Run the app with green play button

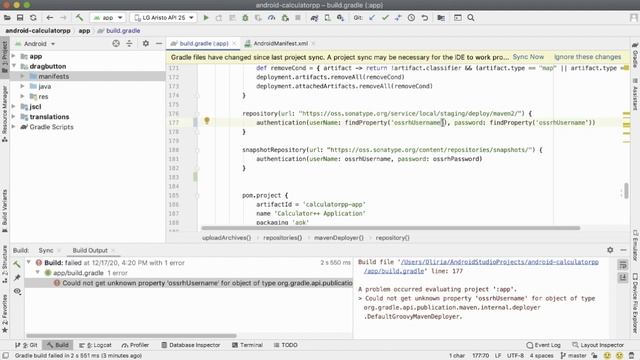point(206,18)
